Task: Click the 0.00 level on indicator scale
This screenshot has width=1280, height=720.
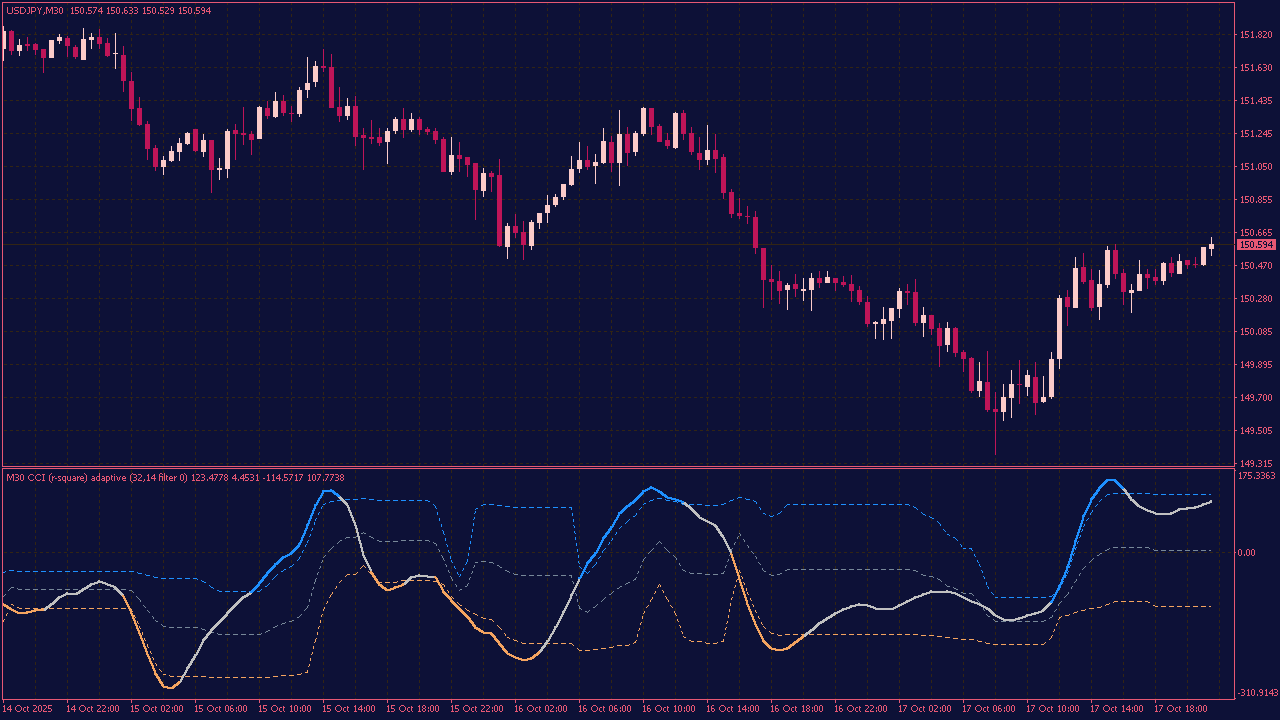Action: point(1246,552)
